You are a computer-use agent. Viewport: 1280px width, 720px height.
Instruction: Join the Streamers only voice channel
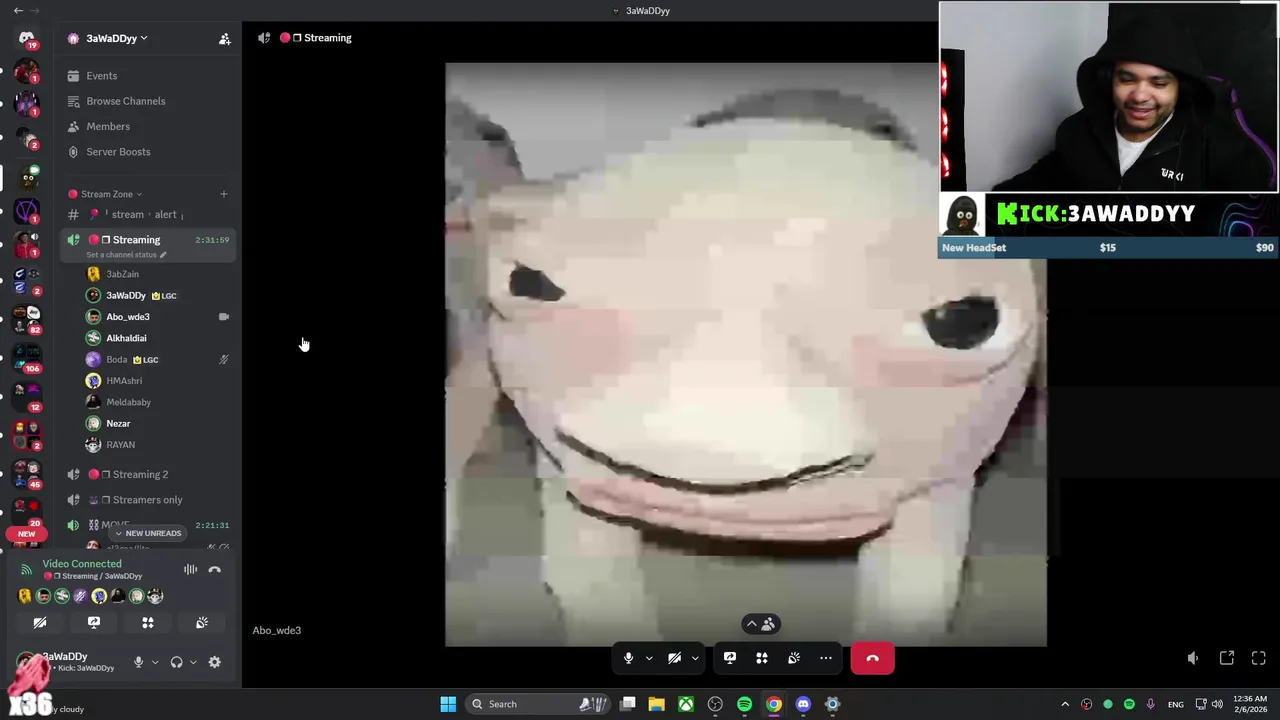[149, 500]
